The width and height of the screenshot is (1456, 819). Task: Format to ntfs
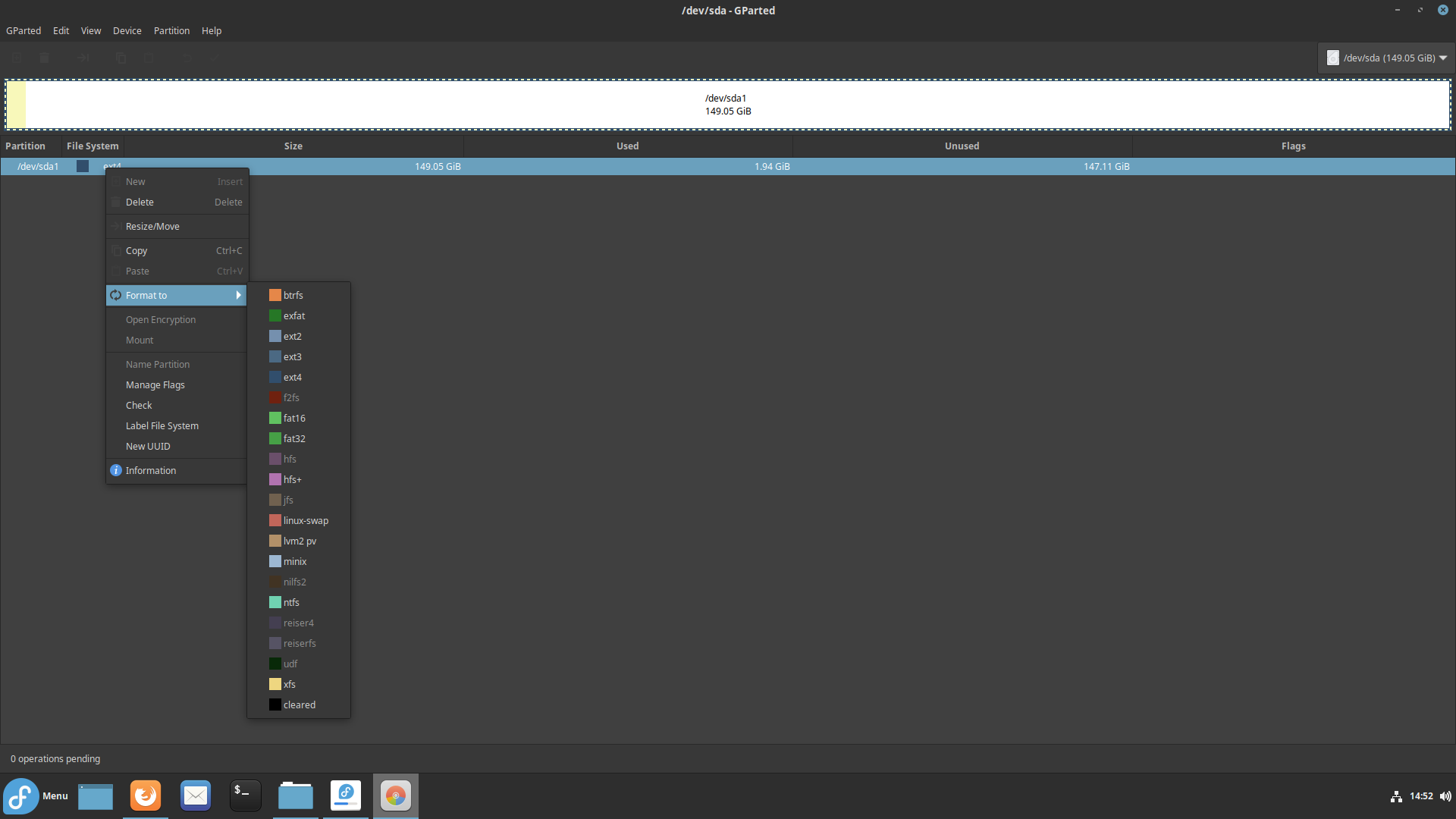coord(299,602)
